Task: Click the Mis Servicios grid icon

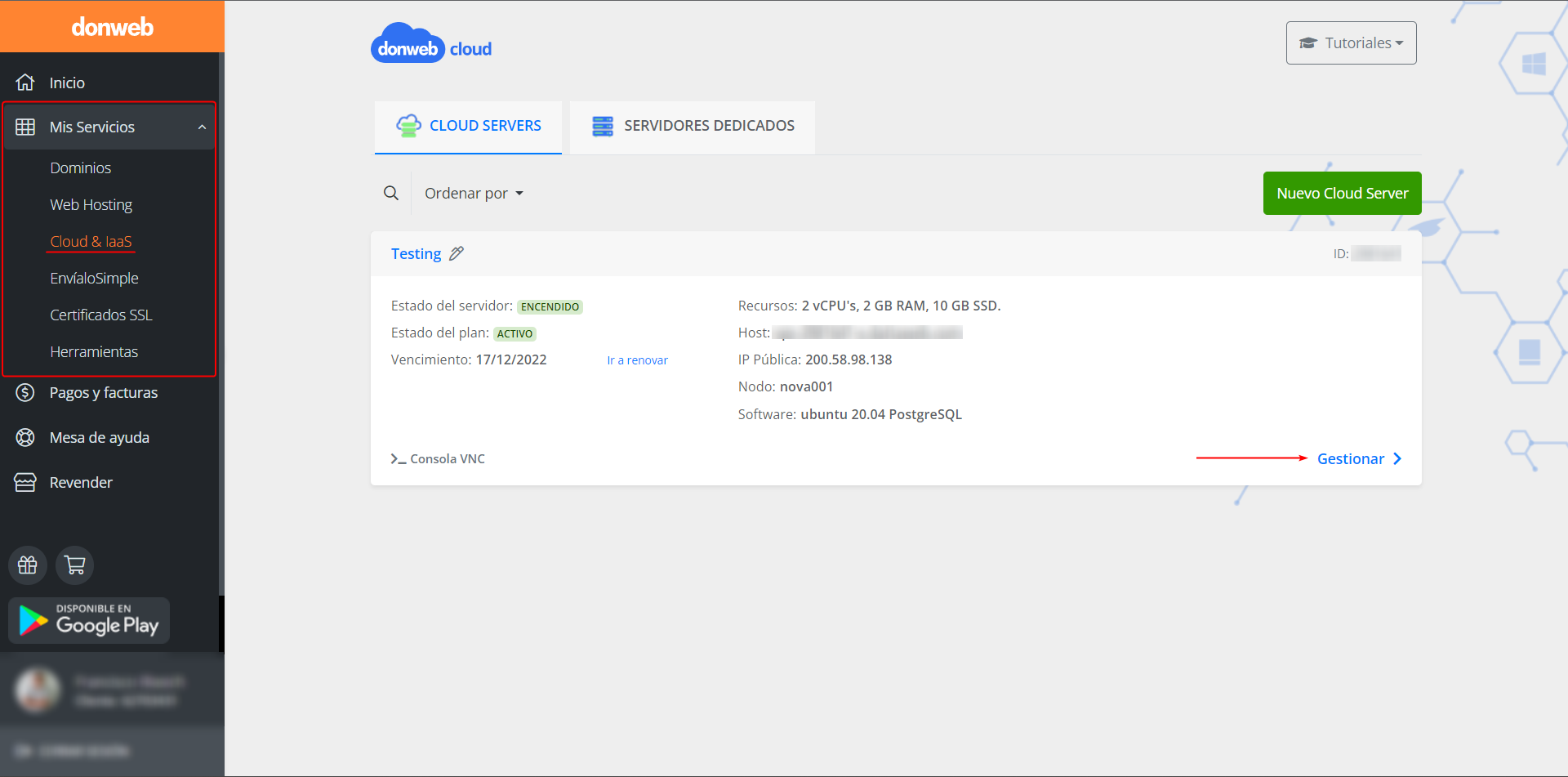Action: [25, 127]
